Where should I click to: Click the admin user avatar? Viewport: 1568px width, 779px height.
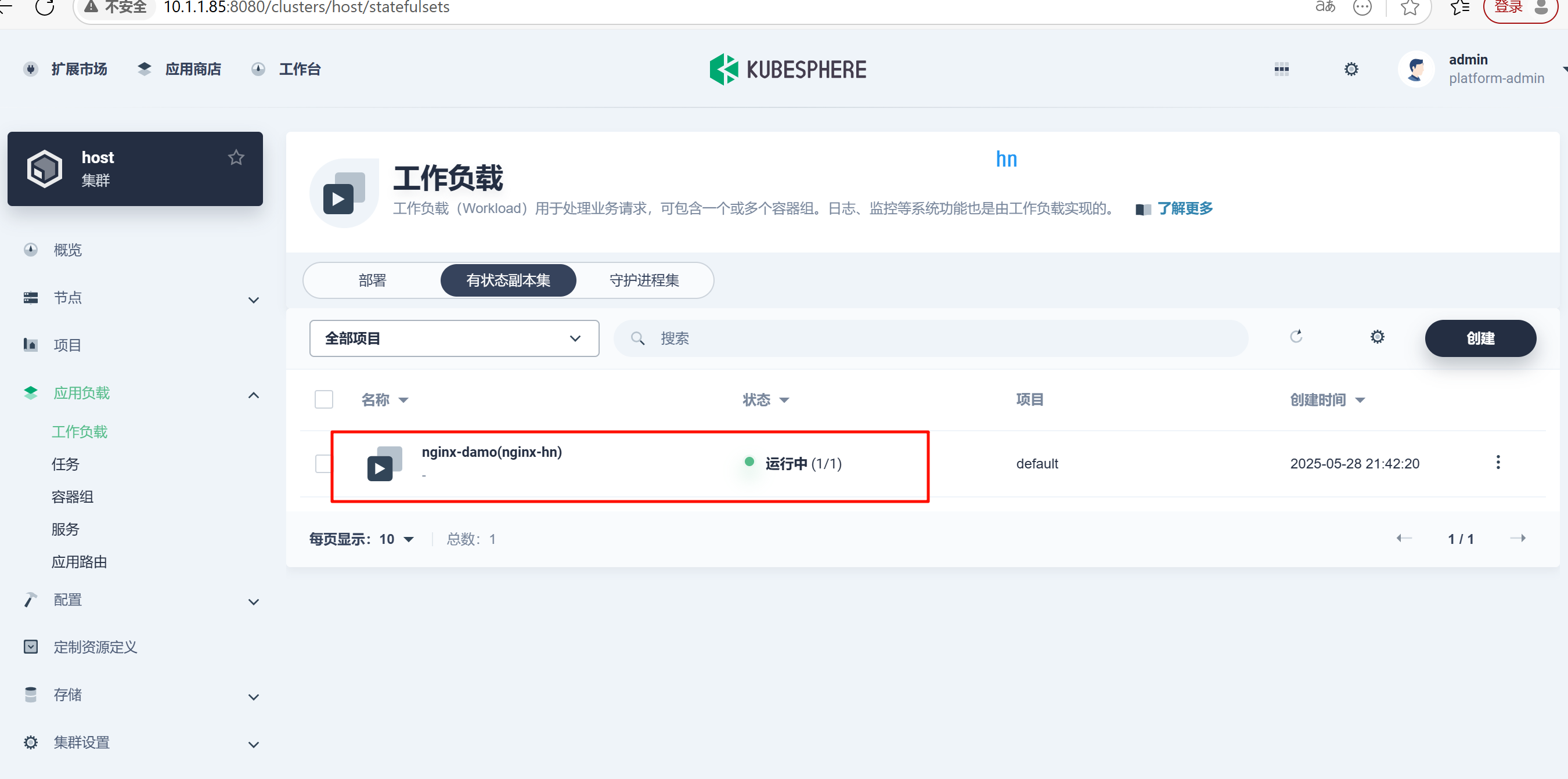click(x=1416, y=68)
